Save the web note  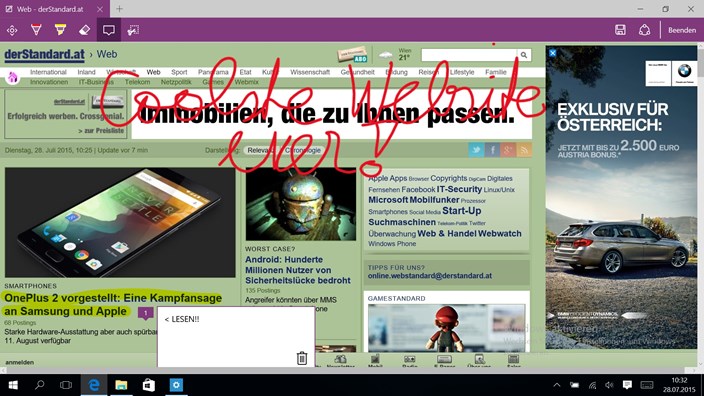coord(620,30)
